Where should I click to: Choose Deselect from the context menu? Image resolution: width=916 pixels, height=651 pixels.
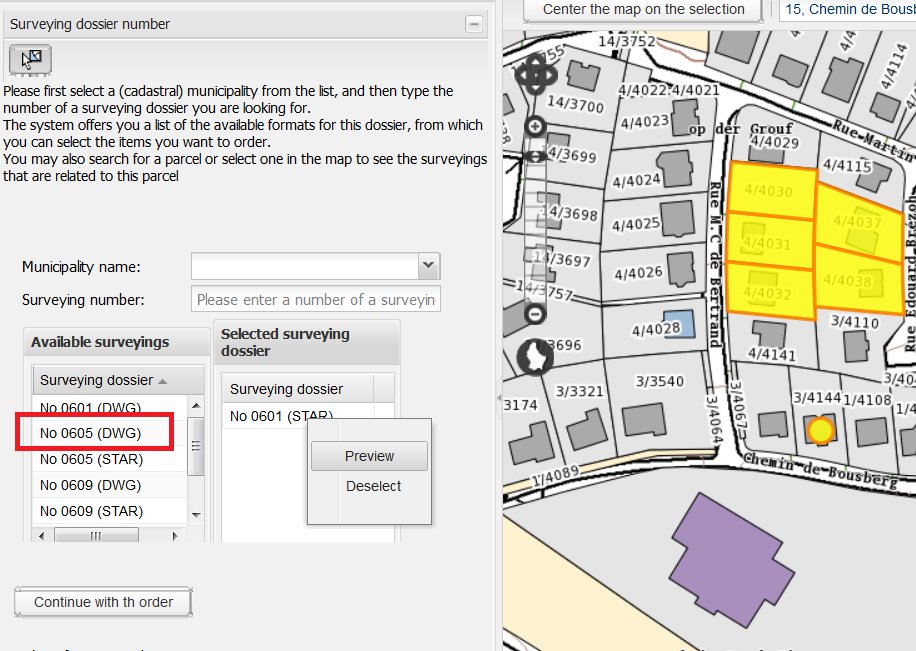click(373, 486)
